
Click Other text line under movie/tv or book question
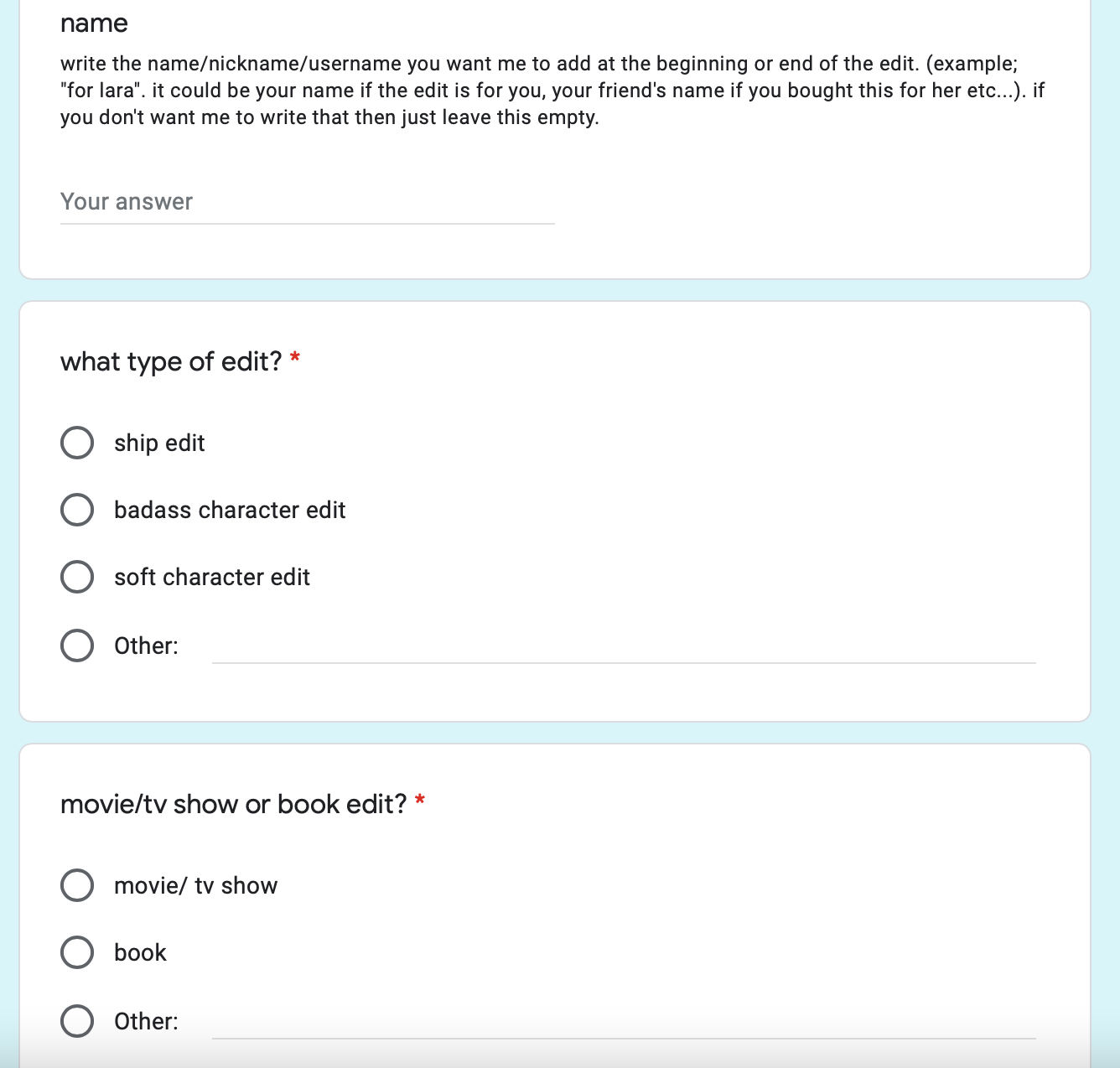[x=624, y=1023]
